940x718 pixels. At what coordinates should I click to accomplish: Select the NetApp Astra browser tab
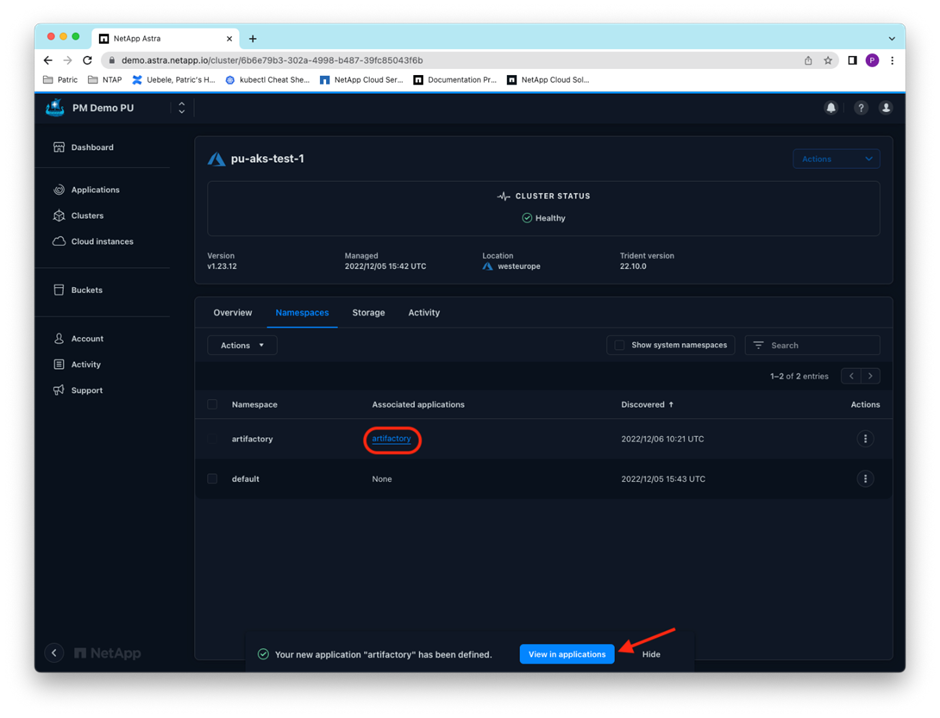click(x=166, y=39)
